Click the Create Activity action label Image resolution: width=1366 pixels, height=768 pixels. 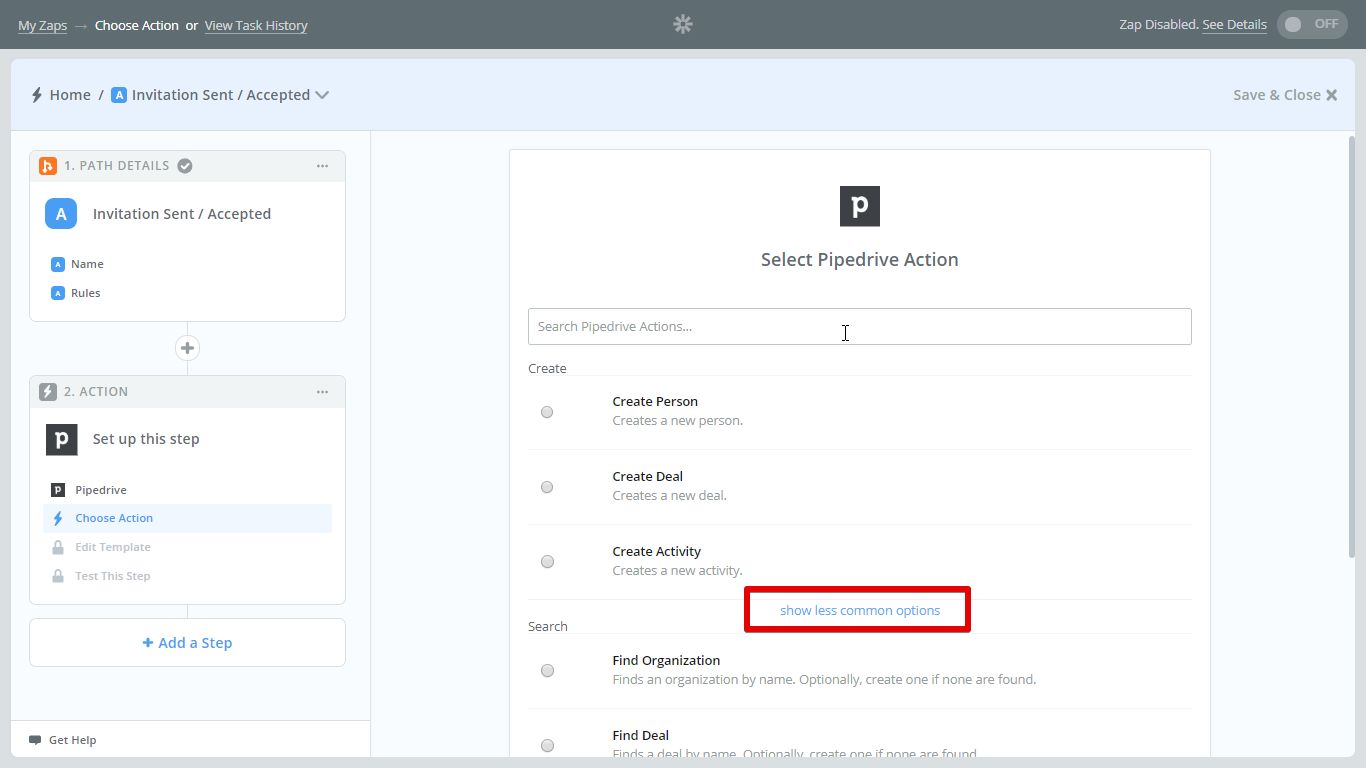point(657,552)
